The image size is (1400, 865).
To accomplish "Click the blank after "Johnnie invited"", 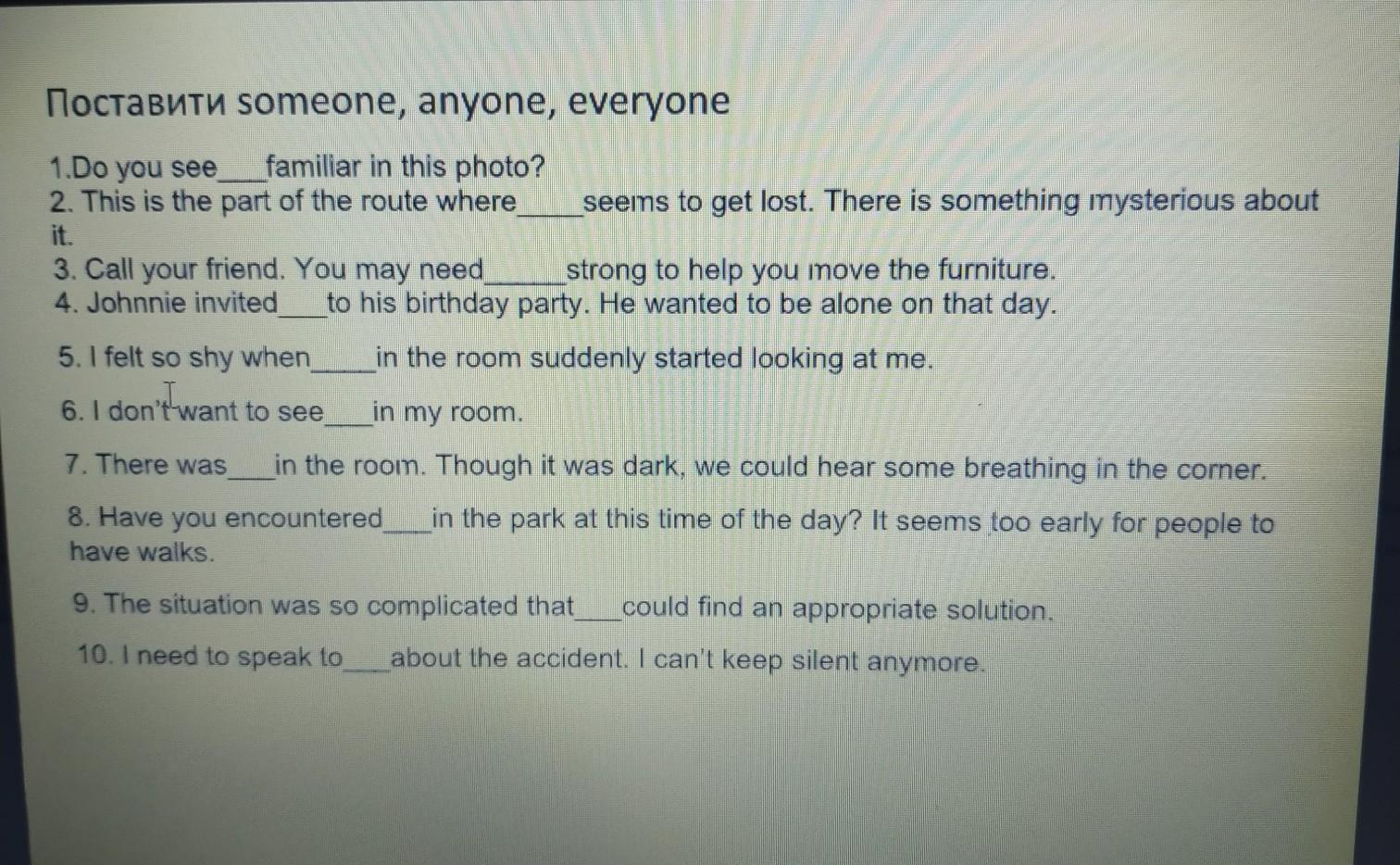I will pos(302,307).
